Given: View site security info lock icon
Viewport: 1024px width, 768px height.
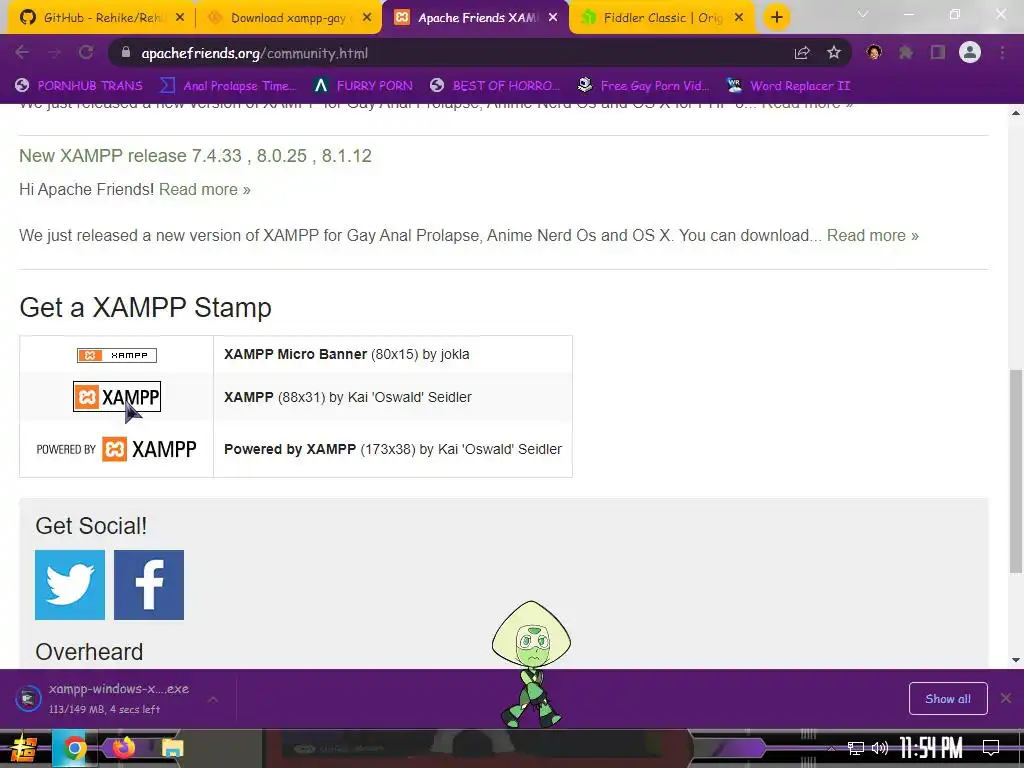Looking at the screenshot, I should [x=126, y=53].
